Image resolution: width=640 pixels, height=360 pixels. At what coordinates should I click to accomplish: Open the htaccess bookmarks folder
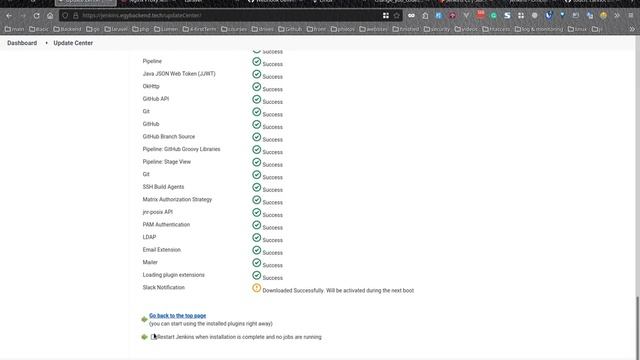click(496, 29)
